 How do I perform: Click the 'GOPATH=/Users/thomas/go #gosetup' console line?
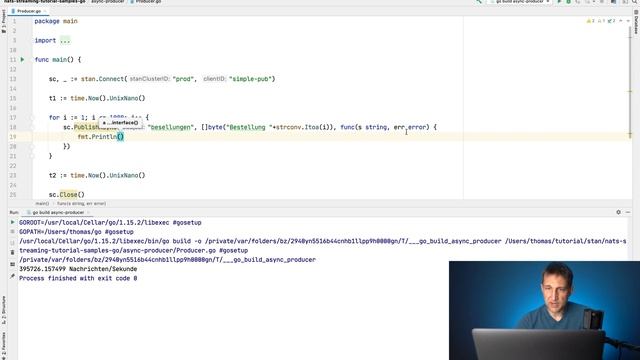point(76,232)
